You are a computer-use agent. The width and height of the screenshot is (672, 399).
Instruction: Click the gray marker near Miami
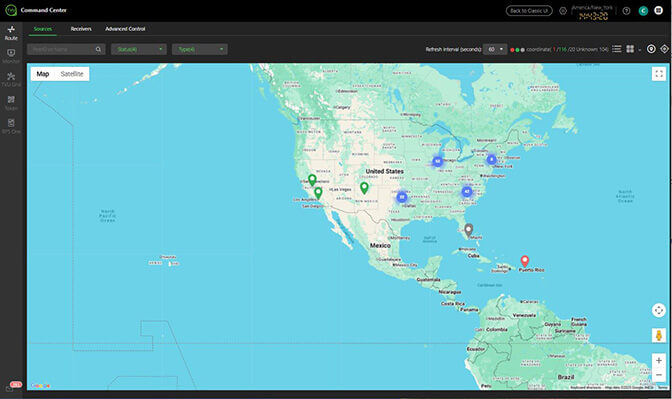coord(469,230)
